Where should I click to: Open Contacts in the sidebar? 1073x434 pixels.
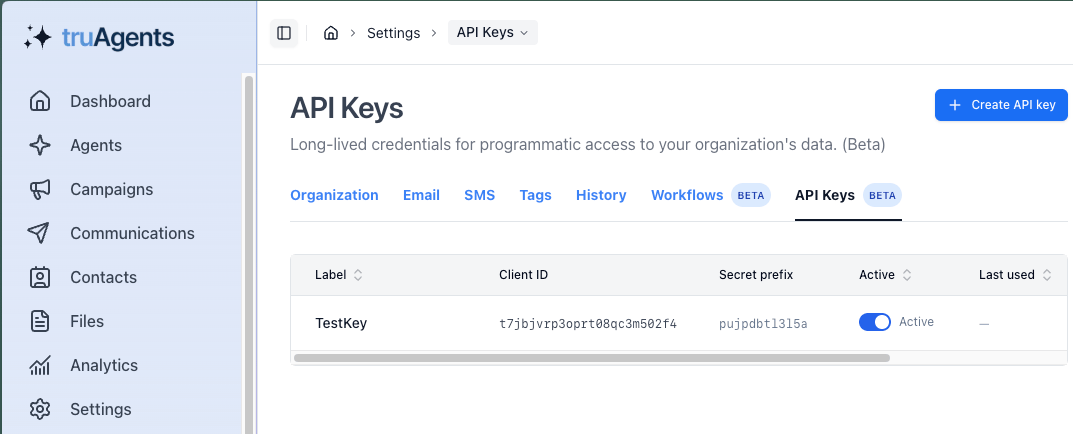tap(103, 277)
